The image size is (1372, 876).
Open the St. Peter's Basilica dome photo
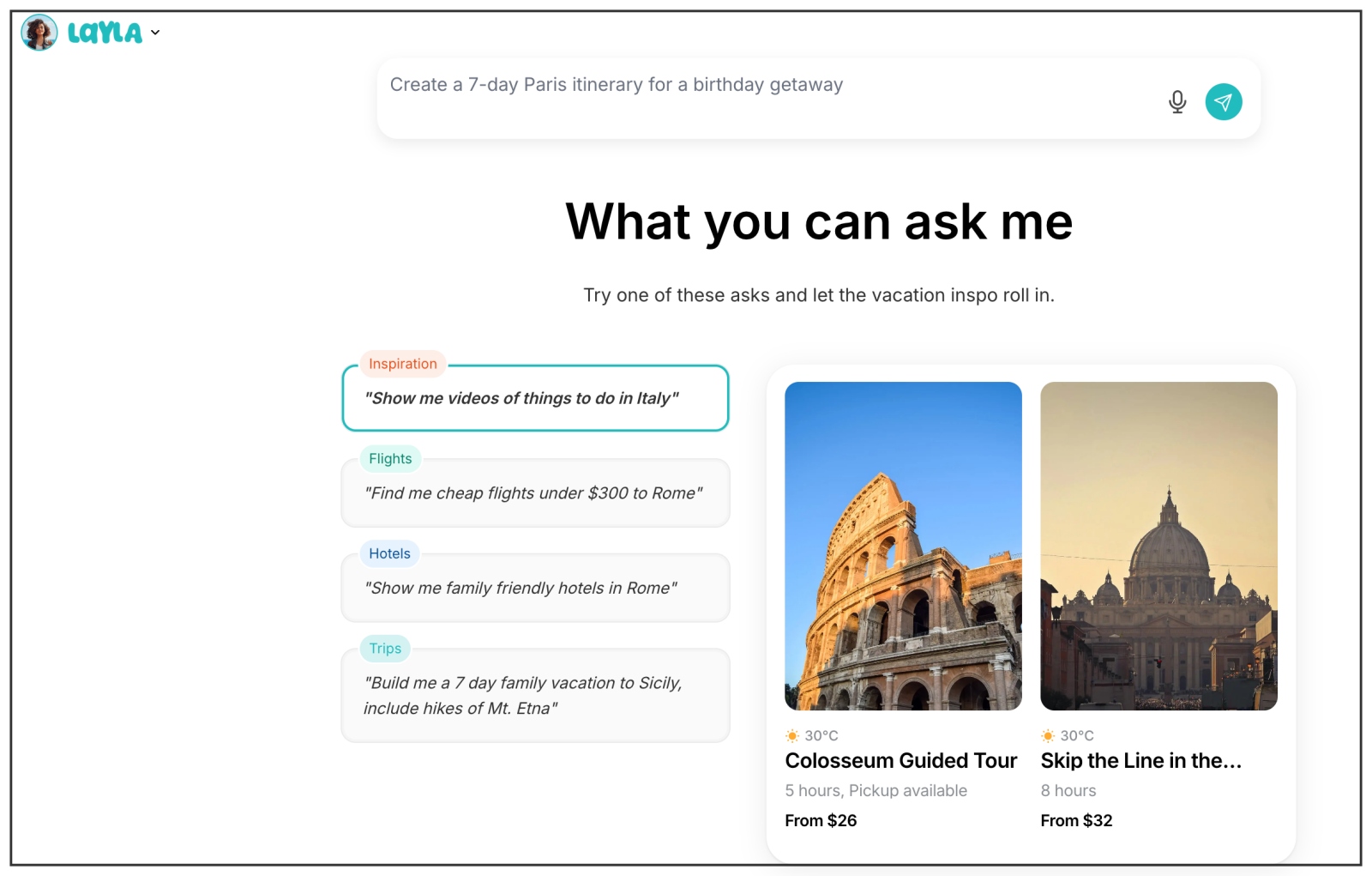point(1158,546)
